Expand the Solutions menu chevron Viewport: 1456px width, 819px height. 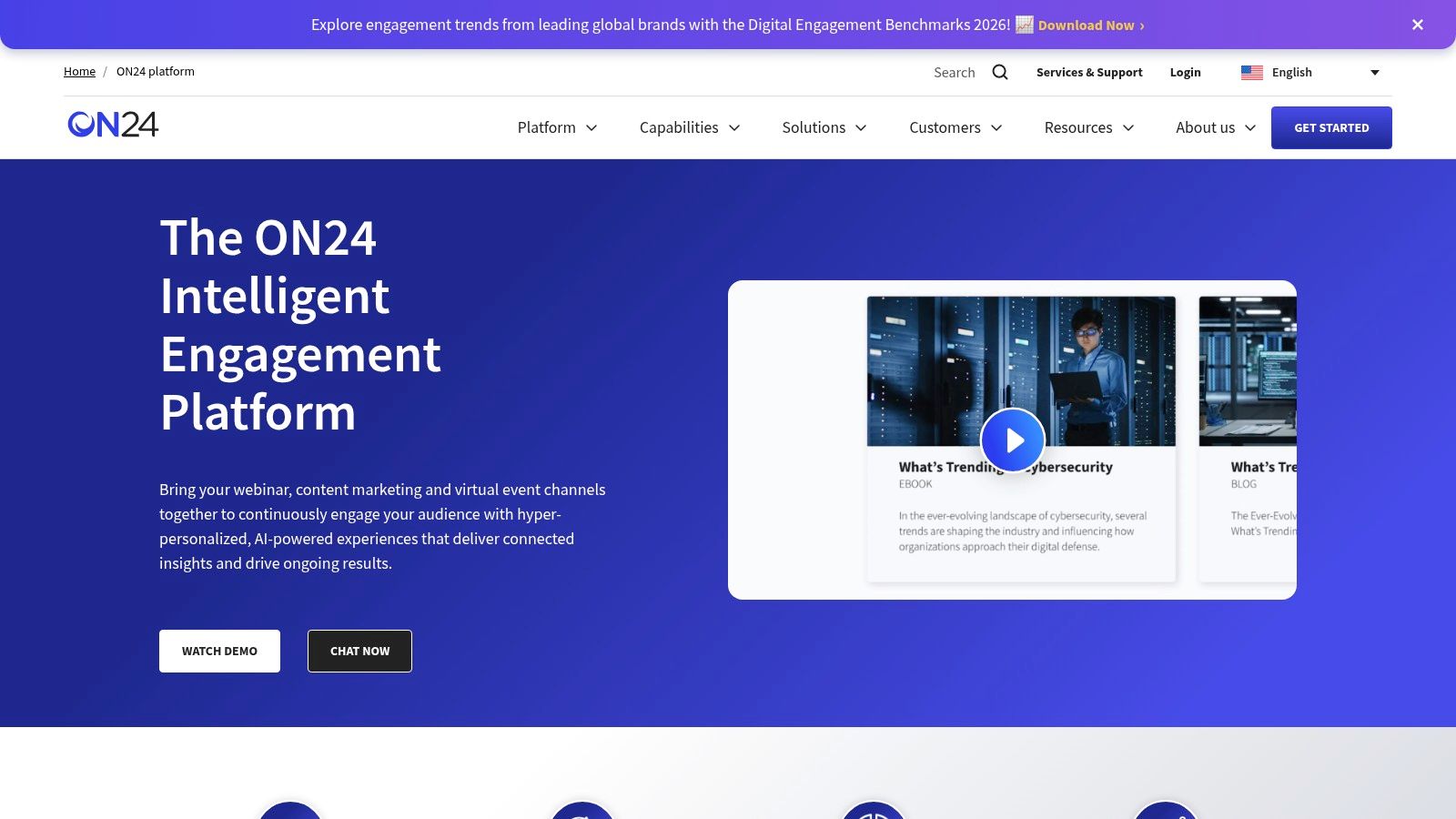click(861, 128)
